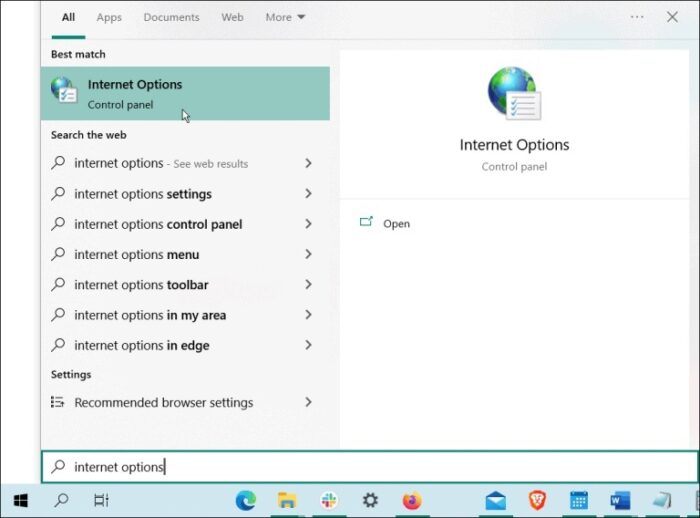Switch to the Apps tab
This screenshot has height=518, width=700.
pyautogui.click(x=109, y=17)
